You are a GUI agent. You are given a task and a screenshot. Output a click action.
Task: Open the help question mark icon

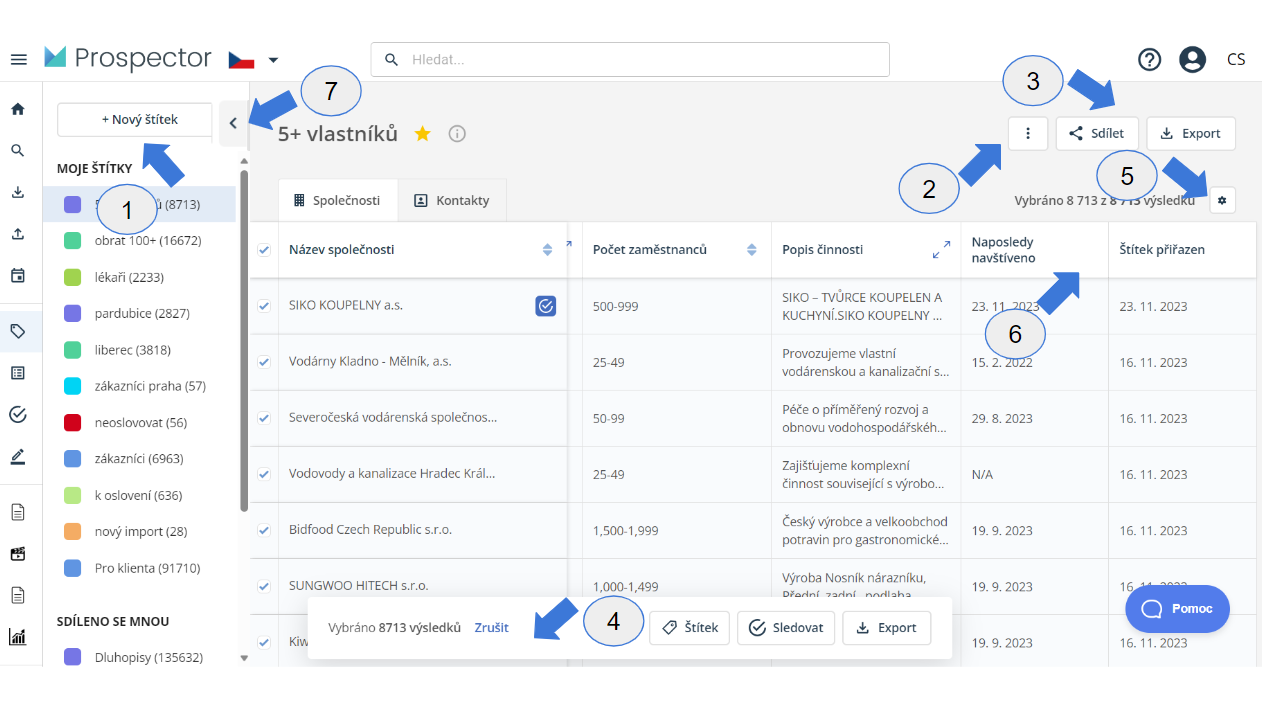pos(1149,60)
